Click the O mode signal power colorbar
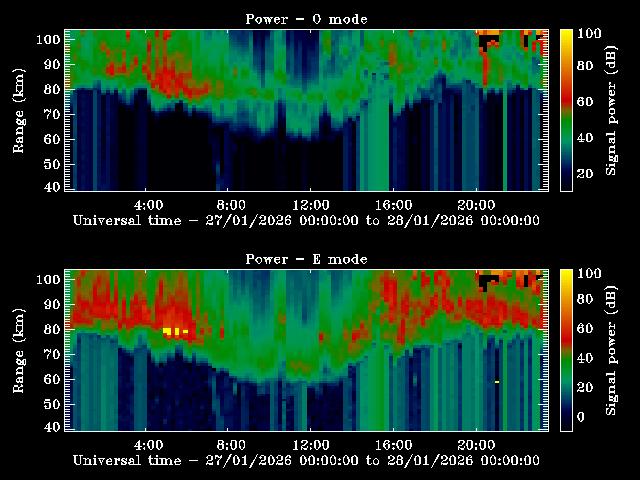This screenshot has height=480, width=640. (566, 109)
